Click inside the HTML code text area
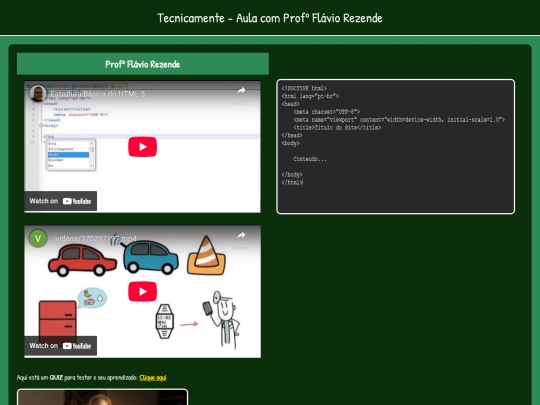540x405 pixels. (395, 147)
